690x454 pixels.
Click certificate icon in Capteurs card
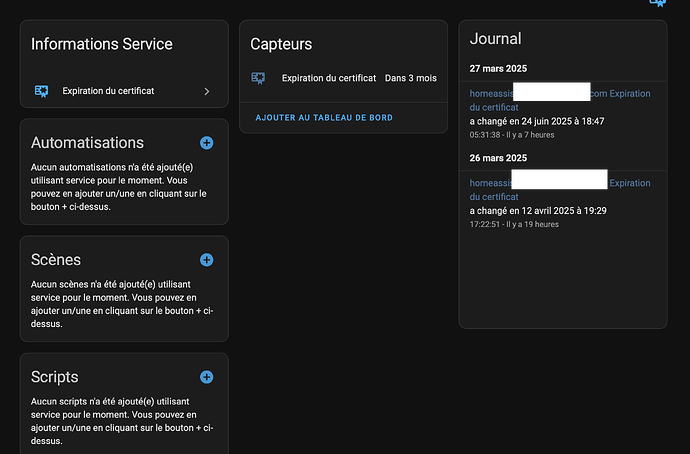[x=258, y=78]
